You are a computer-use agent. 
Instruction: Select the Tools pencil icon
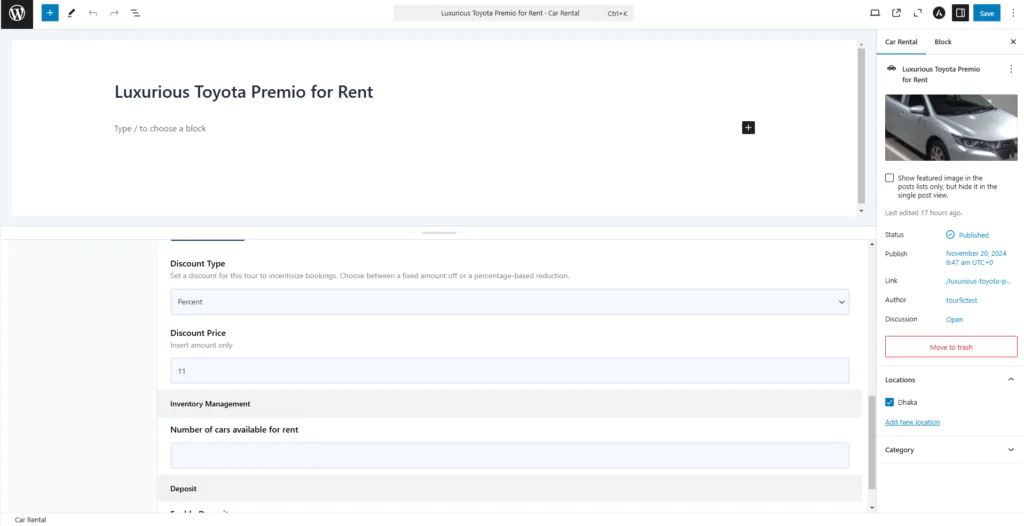click(71, 13)
